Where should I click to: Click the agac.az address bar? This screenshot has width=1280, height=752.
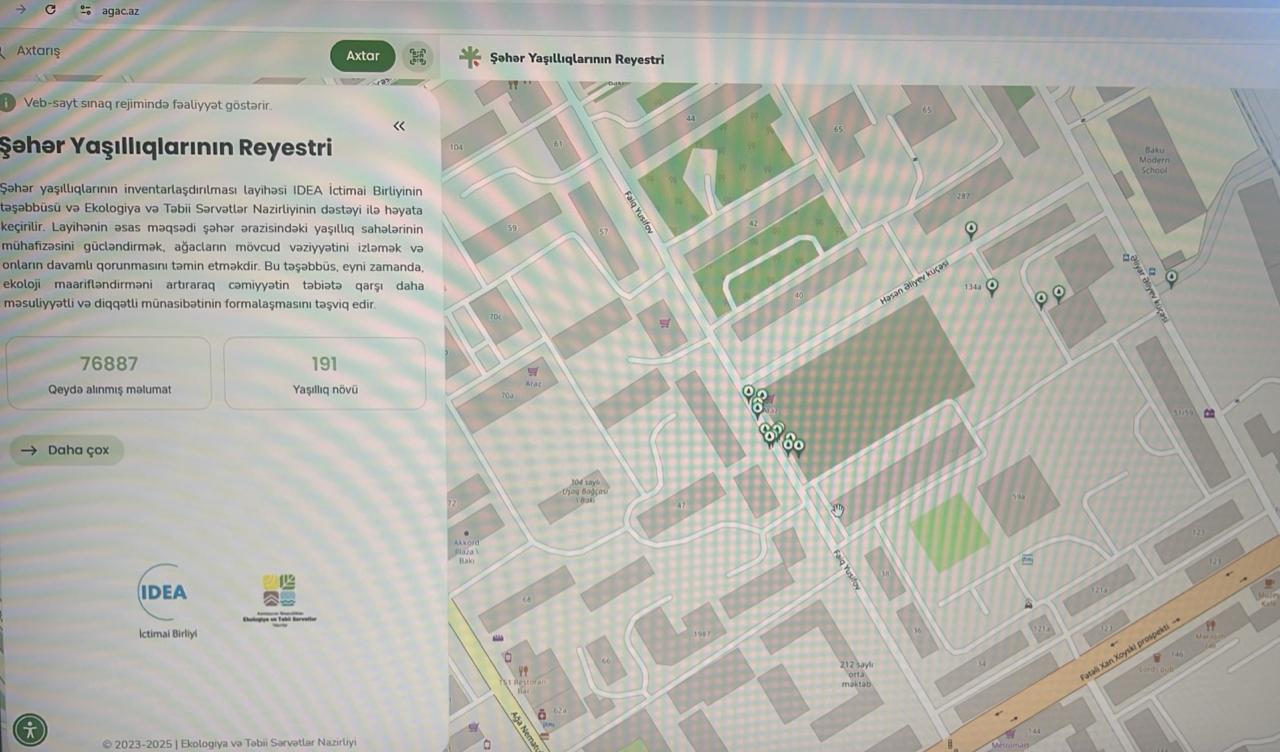coord(120,11)
